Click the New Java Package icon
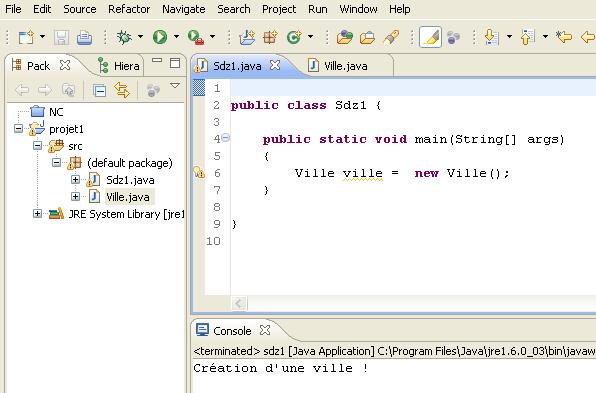Viewport: 596px width, 393px height. (x=270, y=37)
